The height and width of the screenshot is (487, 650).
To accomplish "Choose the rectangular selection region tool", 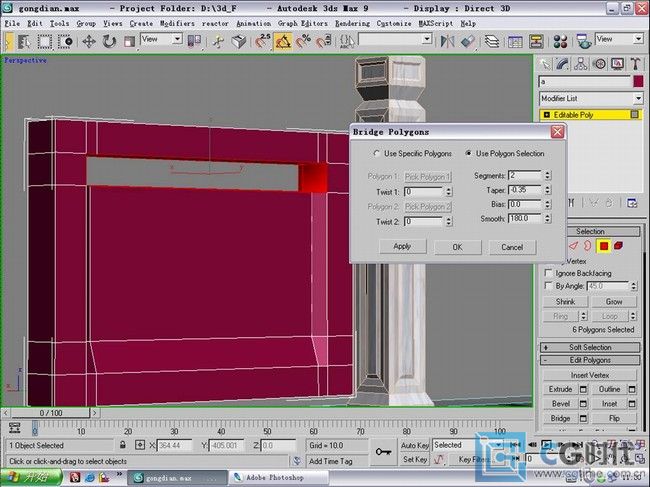I will (x=44, y=41).
